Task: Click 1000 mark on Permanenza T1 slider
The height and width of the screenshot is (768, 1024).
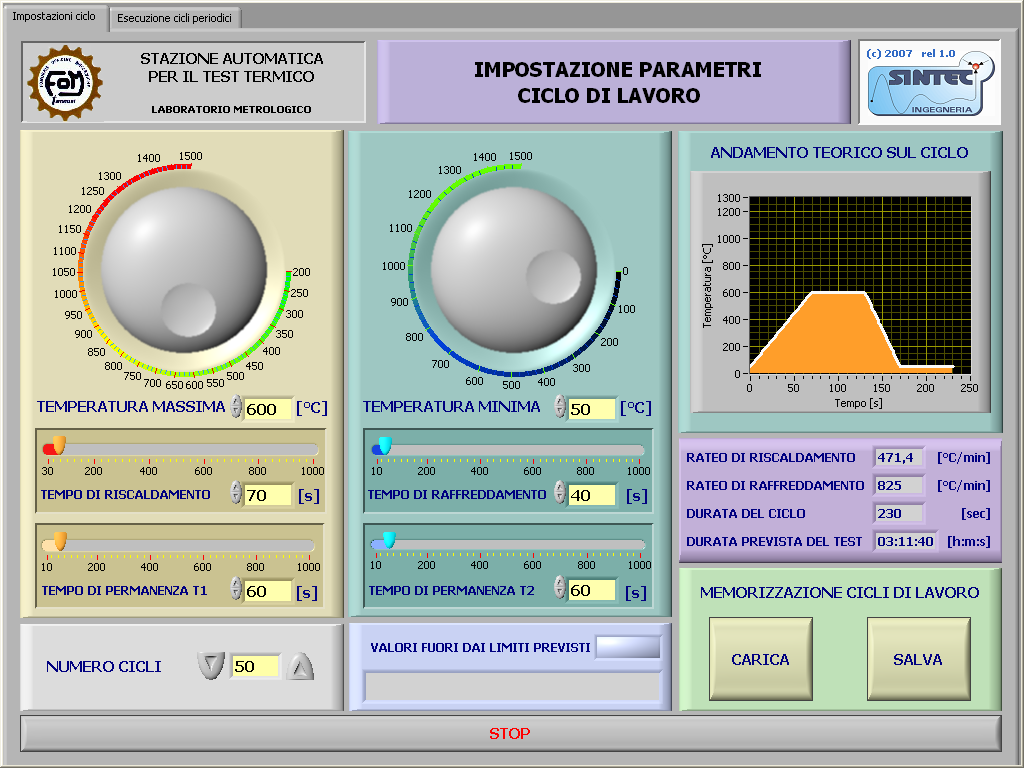Action: [x=308, y=567]
